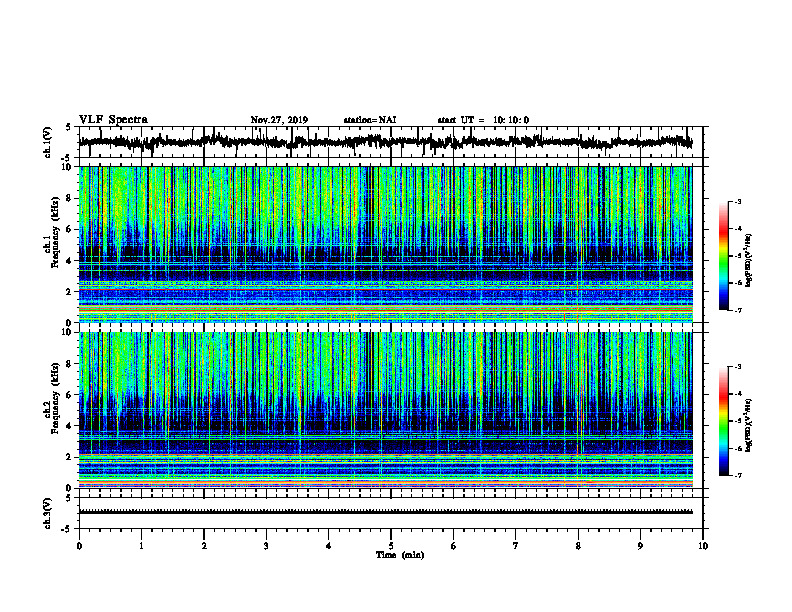The height and width of the screenshot is (612, 792).
Task: Click time axis tick label '3'
Action: click(266, 546)
